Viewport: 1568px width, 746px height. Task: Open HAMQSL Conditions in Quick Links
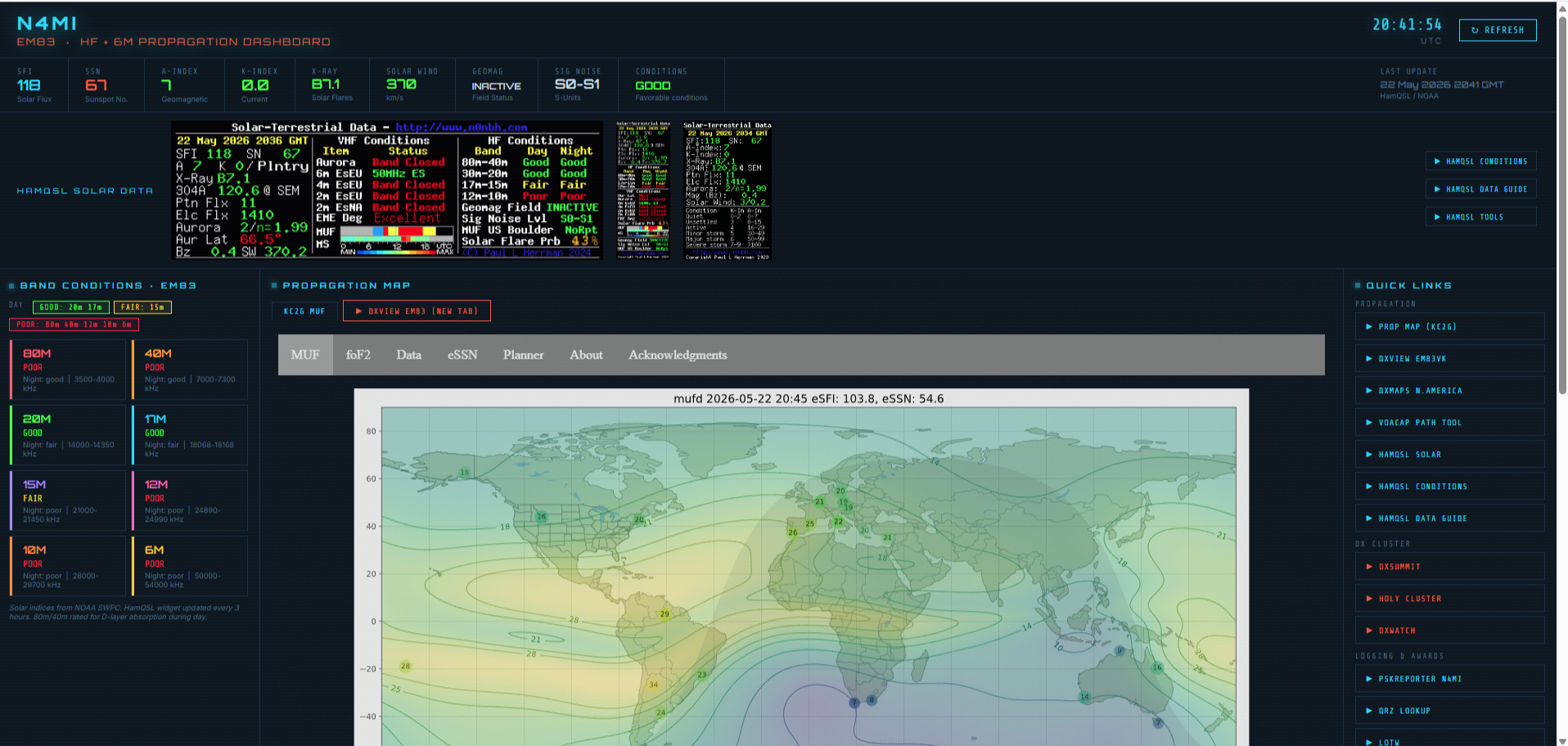[1449, 486]
